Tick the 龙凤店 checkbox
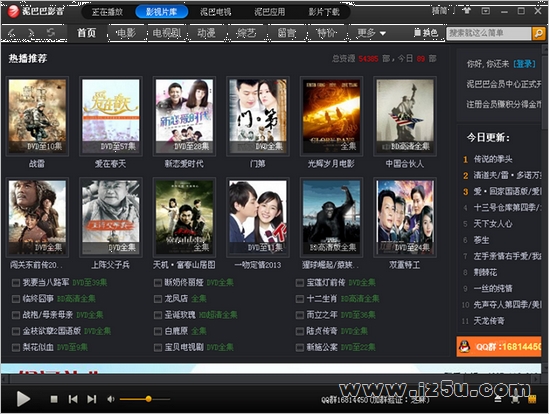The height and width of the screenshot is (414, 549). [158, 299]
